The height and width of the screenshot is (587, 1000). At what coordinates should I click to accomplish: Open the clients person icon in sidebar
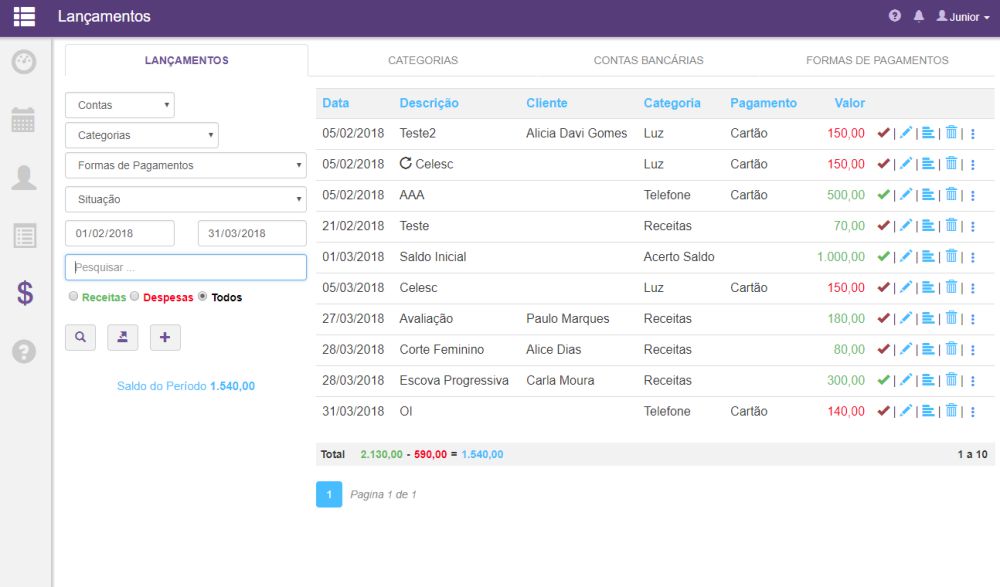[x=24, y=177]
